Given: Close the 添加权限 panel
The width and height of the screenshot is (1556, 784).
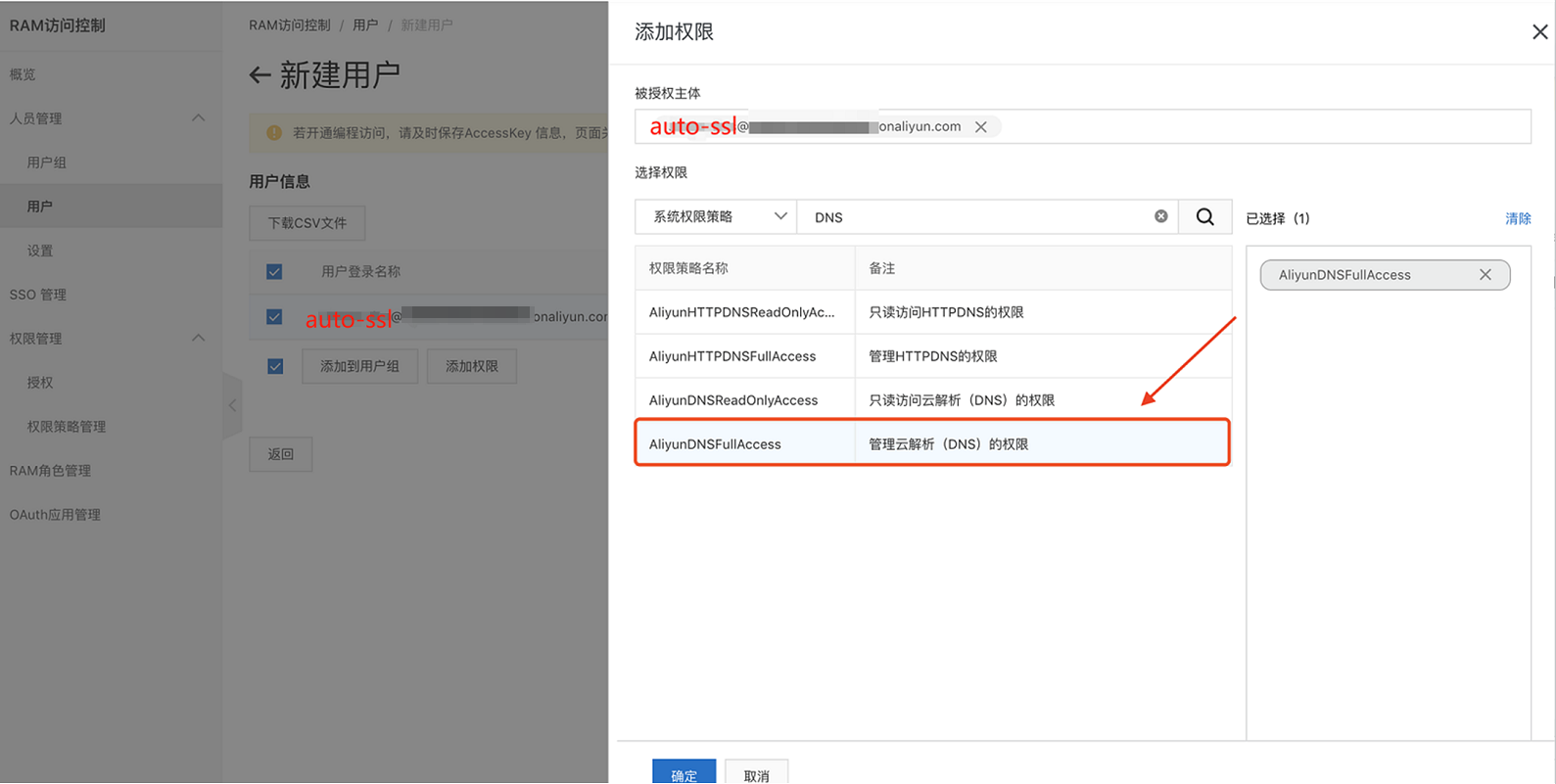Looking at the screenshot, I should pos(1539,32).
